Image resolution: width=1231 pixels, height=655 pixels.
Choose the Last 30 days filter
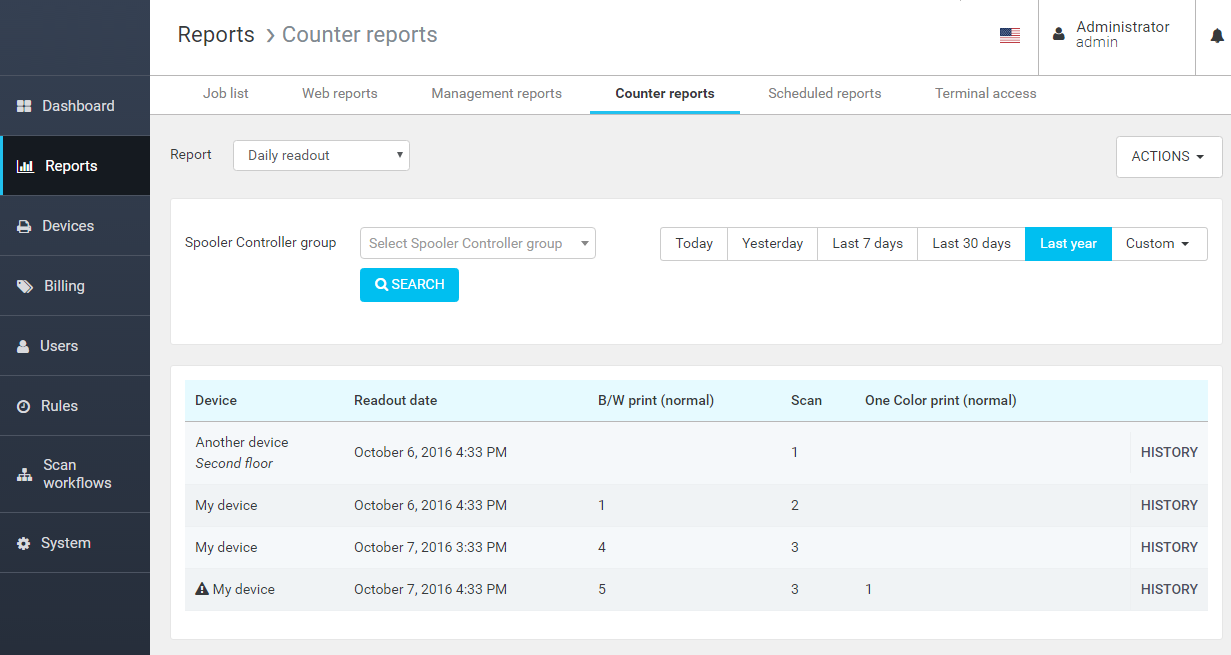[x=971, y=244]
